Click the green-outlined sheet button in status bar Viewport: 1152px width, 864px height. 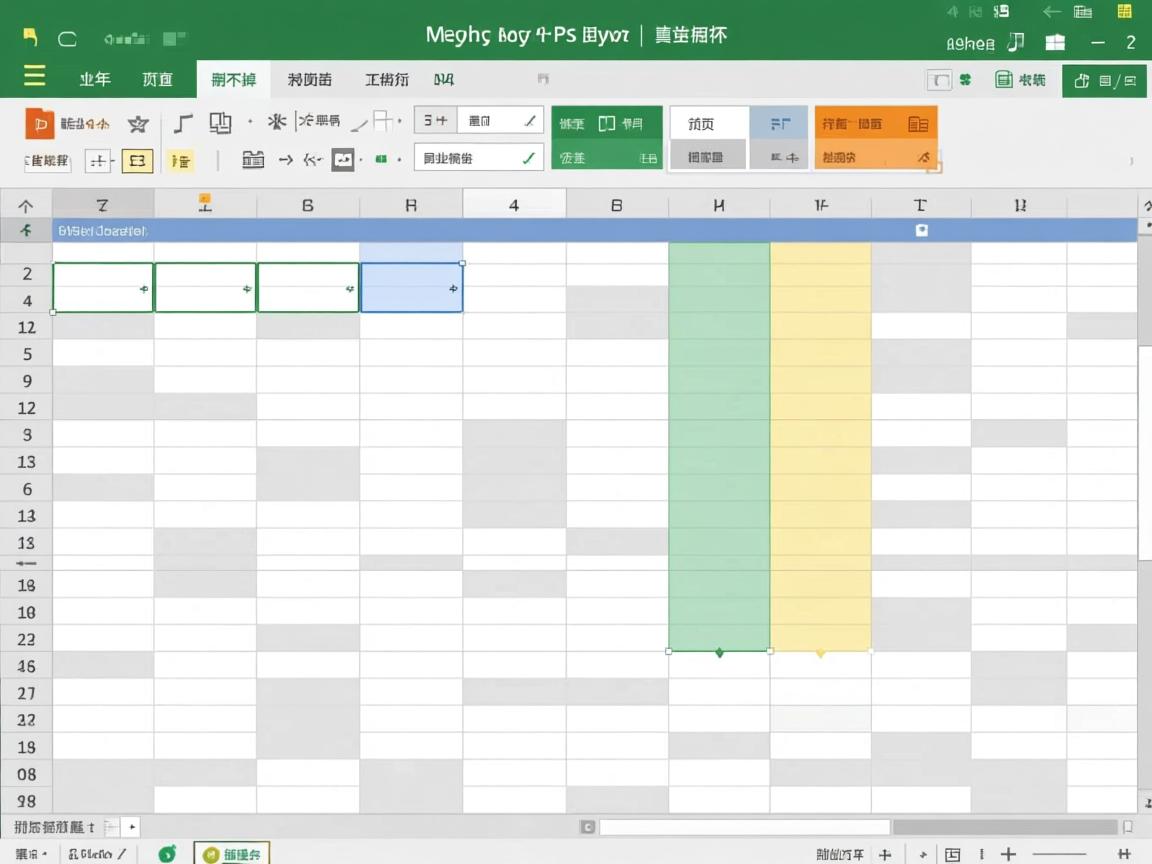coord(231,853)
